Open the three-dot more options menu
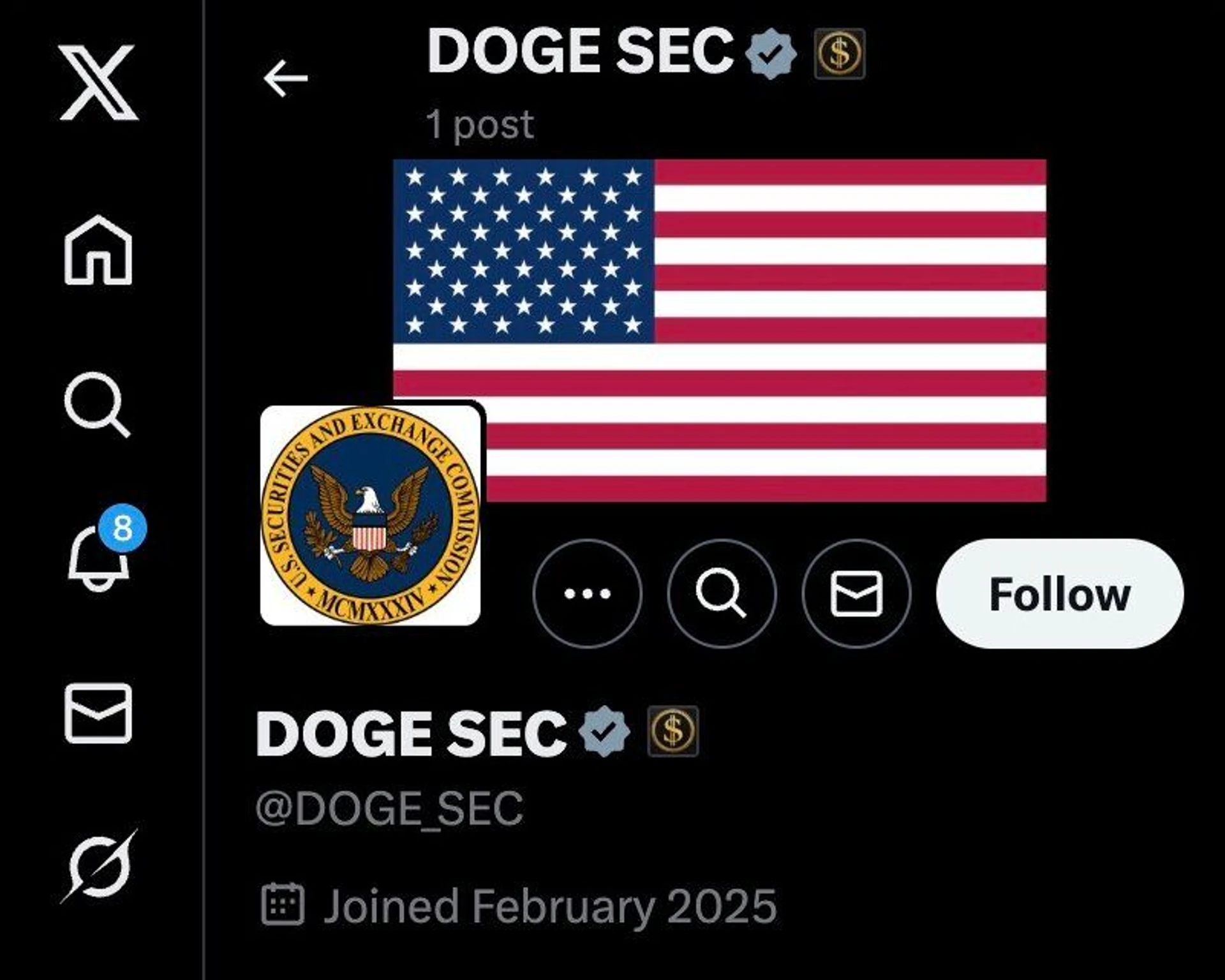 pyautogui.click(x=587, y=593)
